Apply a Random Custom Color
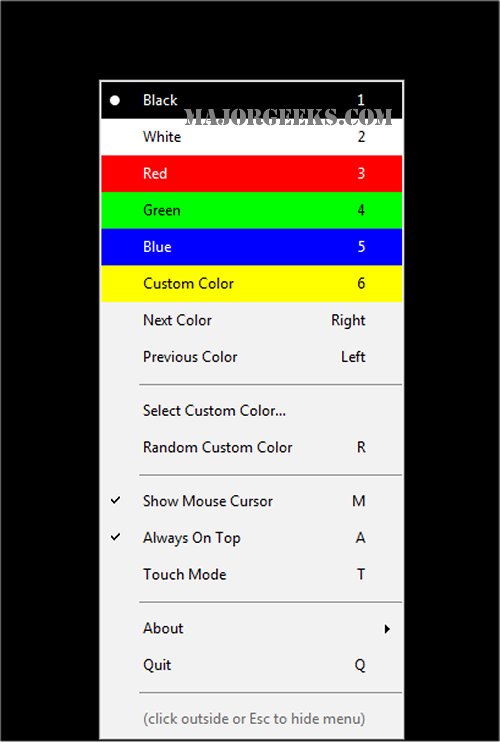The image size is (500, 742). (x=252, y=447)
